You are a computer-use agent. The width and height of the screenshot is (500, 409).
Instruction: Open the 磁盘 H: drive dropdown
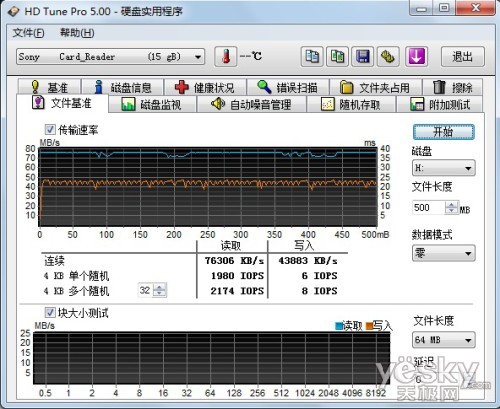pyautogui.click(x=444, y=168)
